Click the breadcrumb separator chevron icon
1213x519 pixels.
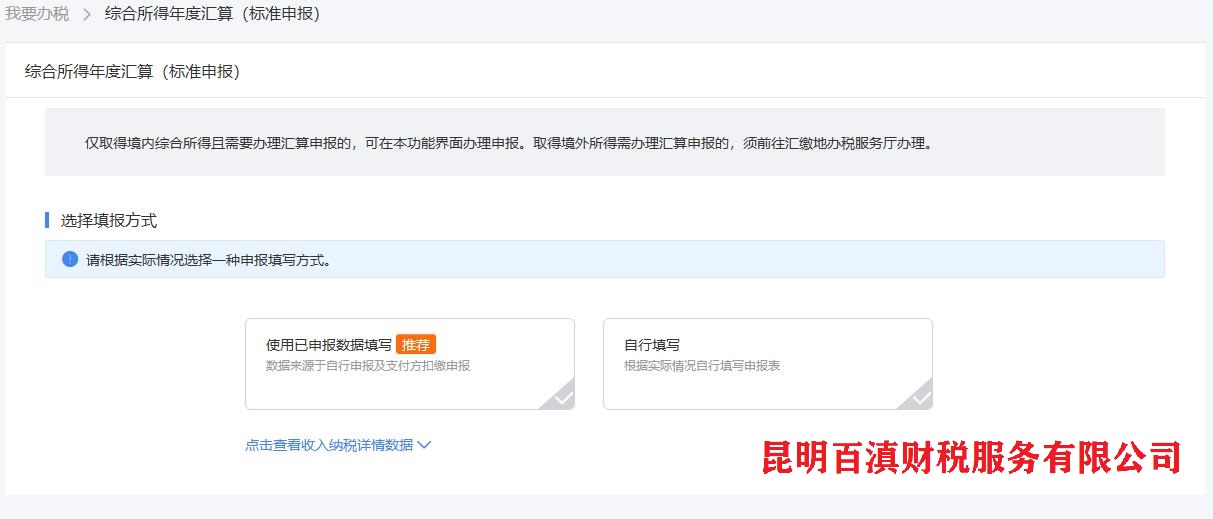[87, 15]
